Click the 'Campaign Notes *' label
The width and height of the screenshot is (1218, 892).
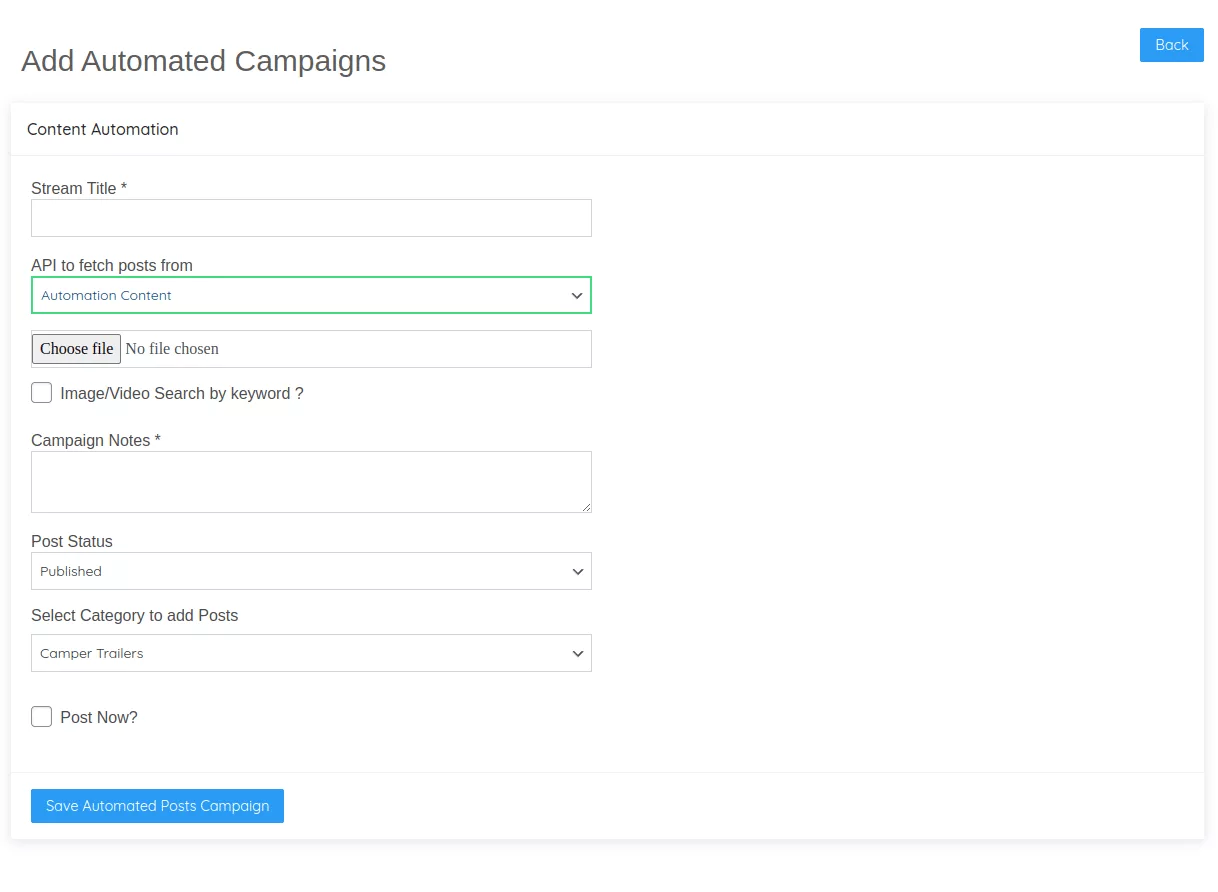[x=96, y=440]
